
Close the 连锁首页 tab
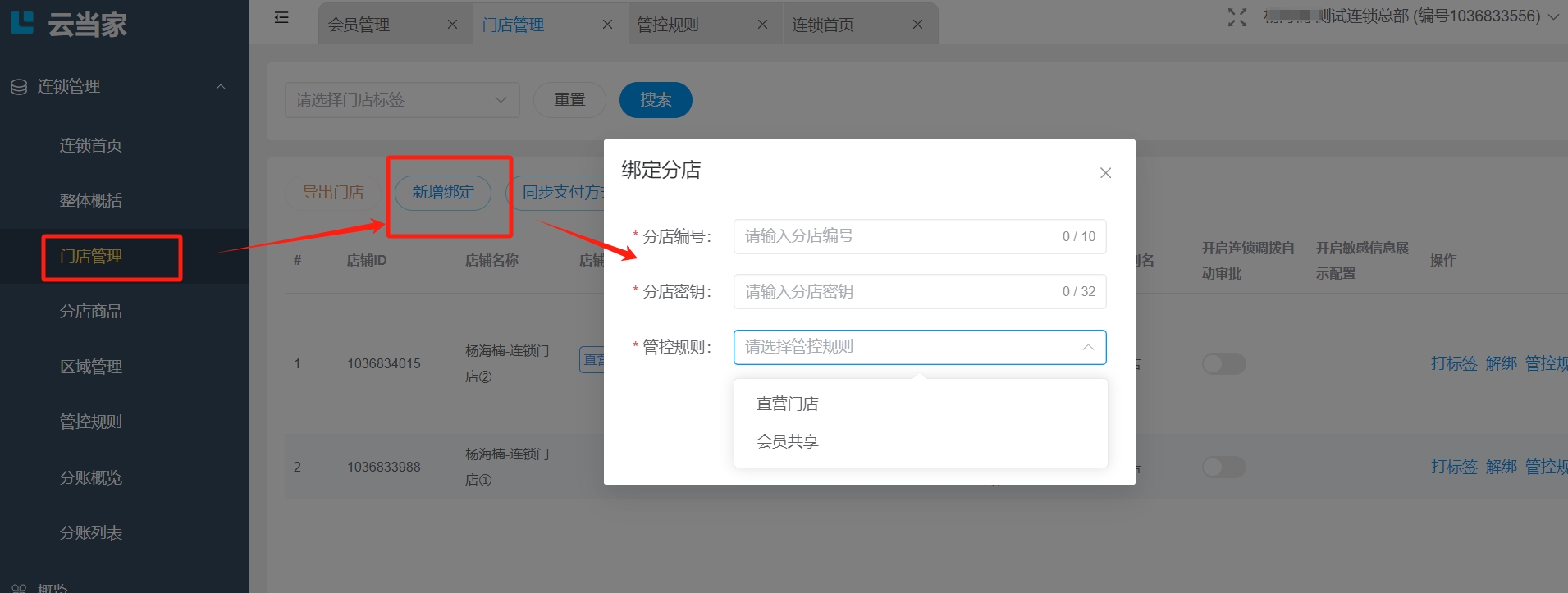(x=917, y=25)
